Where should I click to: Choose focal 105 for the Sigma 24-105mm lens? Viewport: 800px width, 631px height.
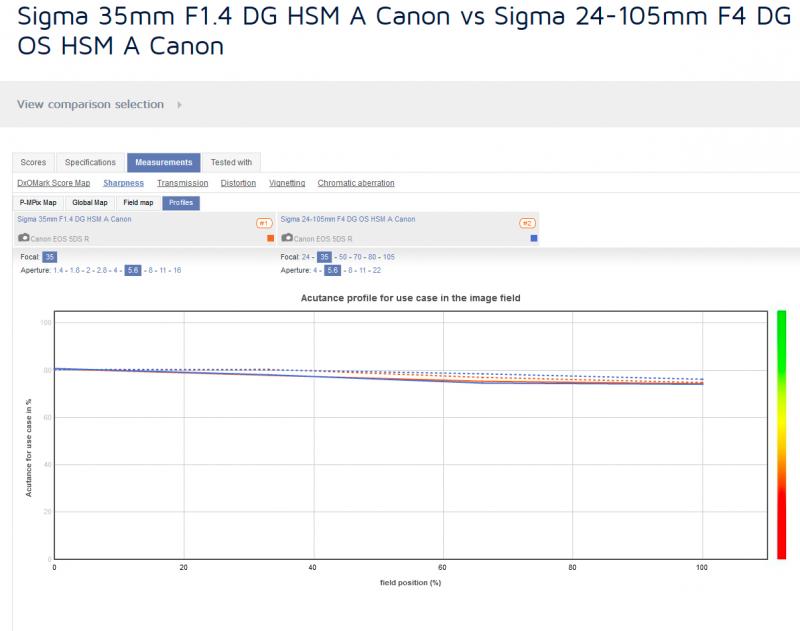[389, 257]
